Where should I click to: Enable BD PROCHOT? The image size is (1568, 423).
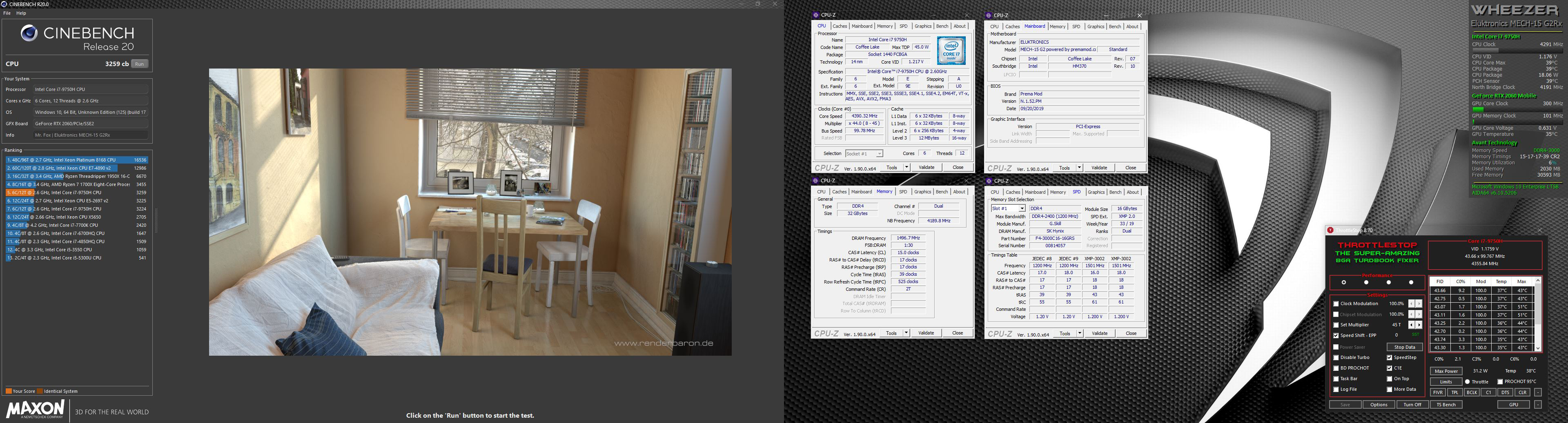click(1336, 368)
